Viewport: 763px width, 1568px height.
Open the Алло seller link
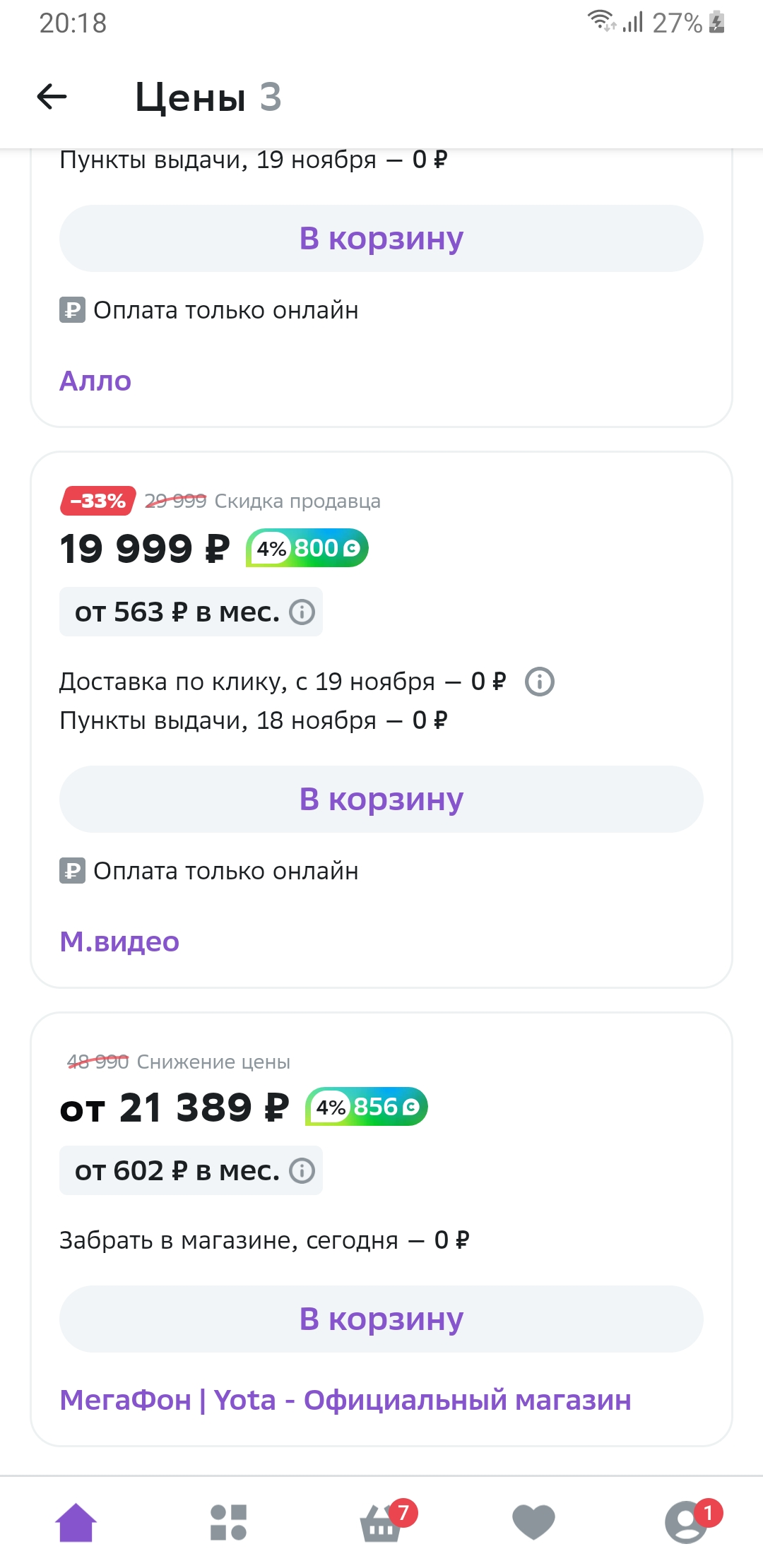point(95,381)
